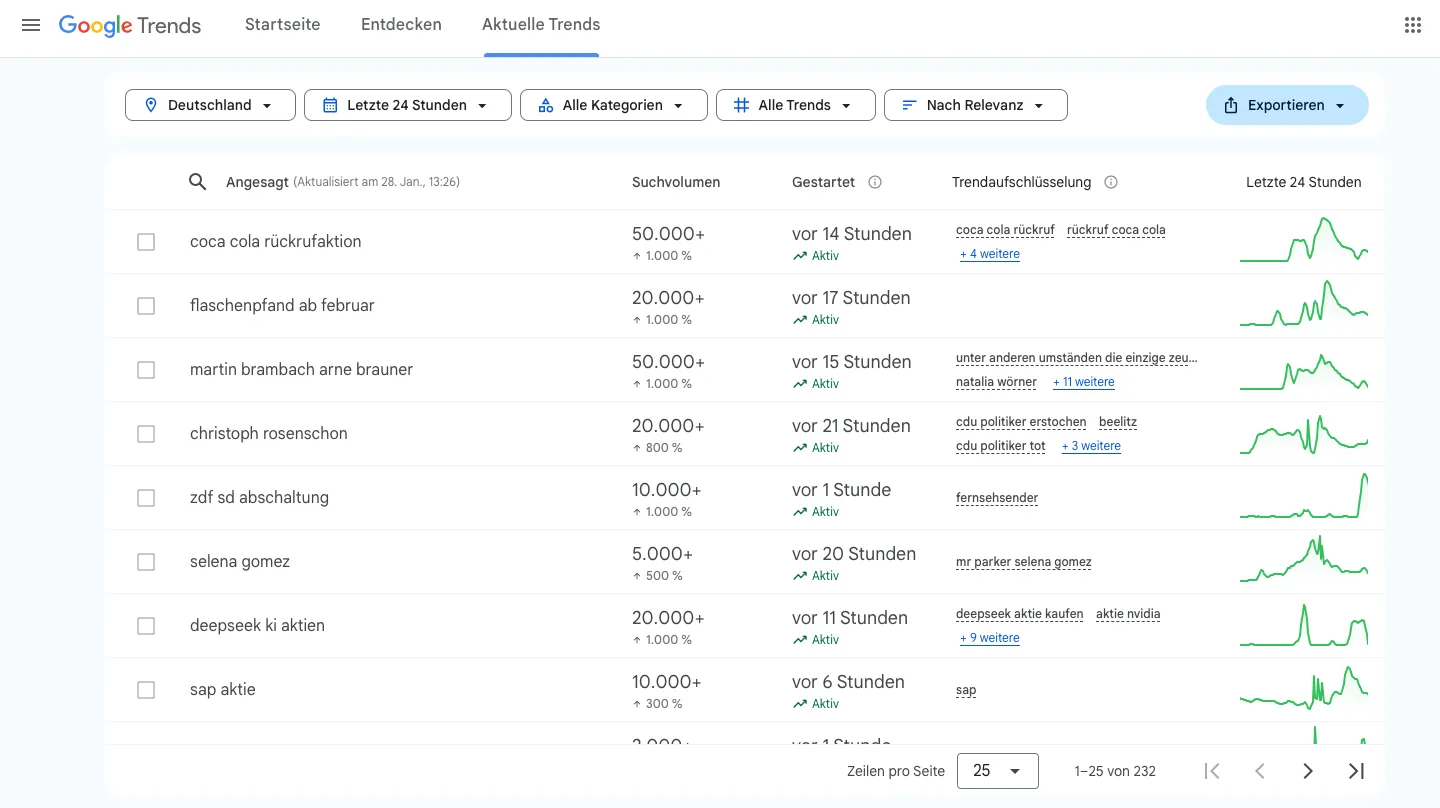The height and width of the screenshot is (808, 1440).
Task: Click the Google Trends logo
Action: click(x=130, y=26)
